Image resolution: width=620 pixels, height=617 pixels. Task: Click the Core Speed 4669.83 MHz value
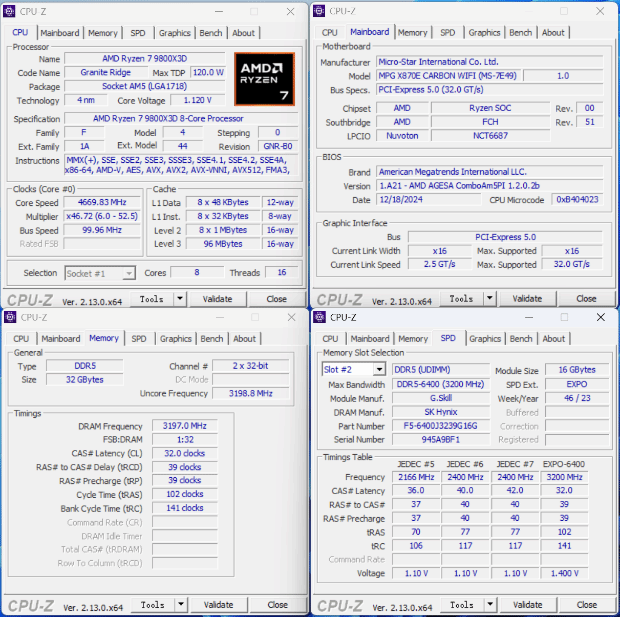[x=102, y=202]
